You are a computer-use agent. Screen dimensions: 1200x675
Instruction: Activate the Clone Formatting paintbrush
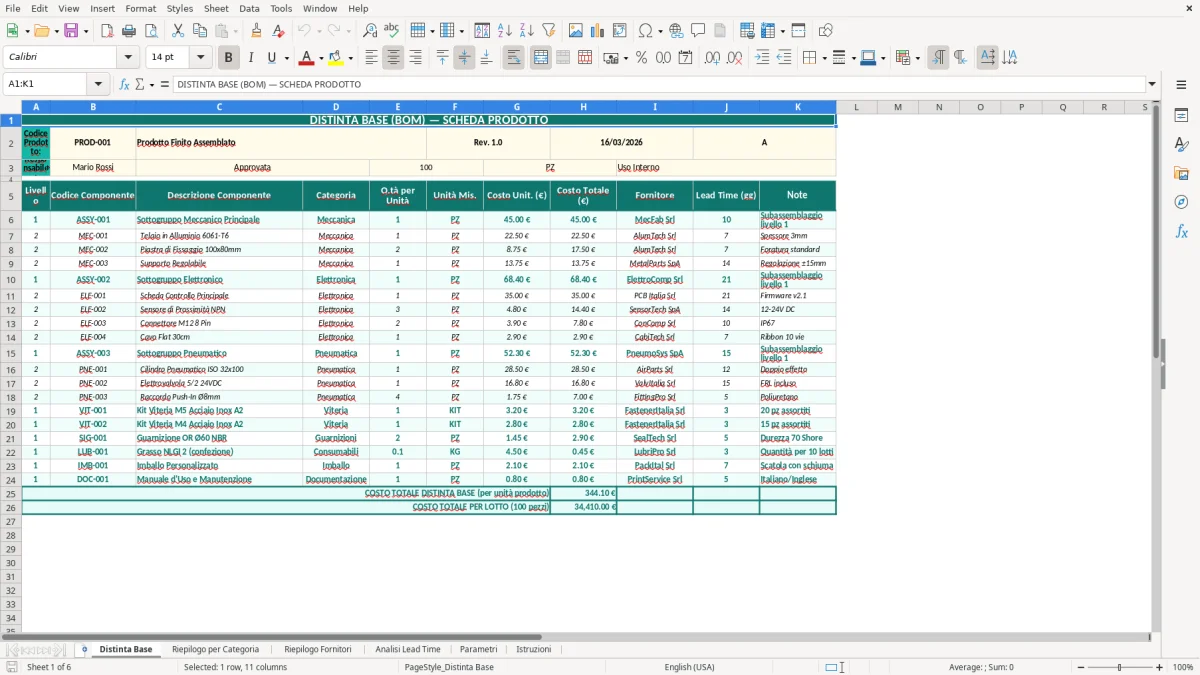tap(257, 31)
